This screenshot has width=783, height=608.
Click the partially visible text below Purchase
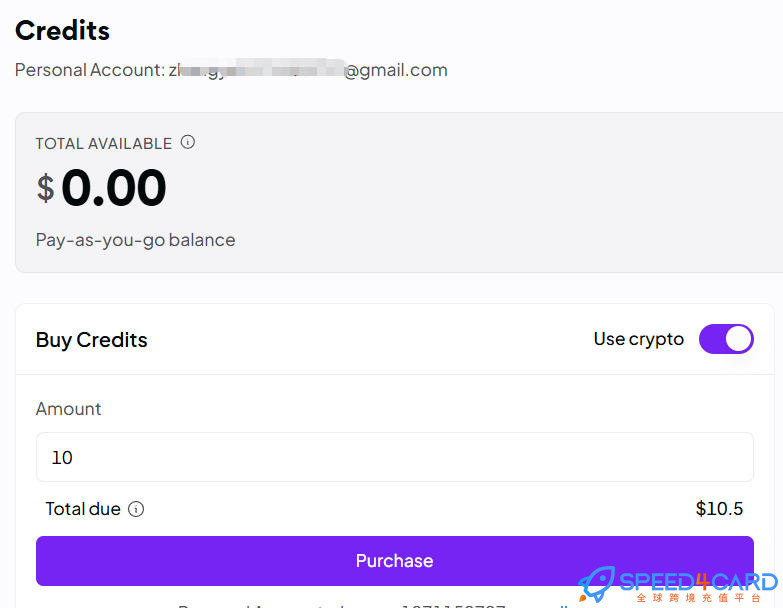tap(374, 606)
